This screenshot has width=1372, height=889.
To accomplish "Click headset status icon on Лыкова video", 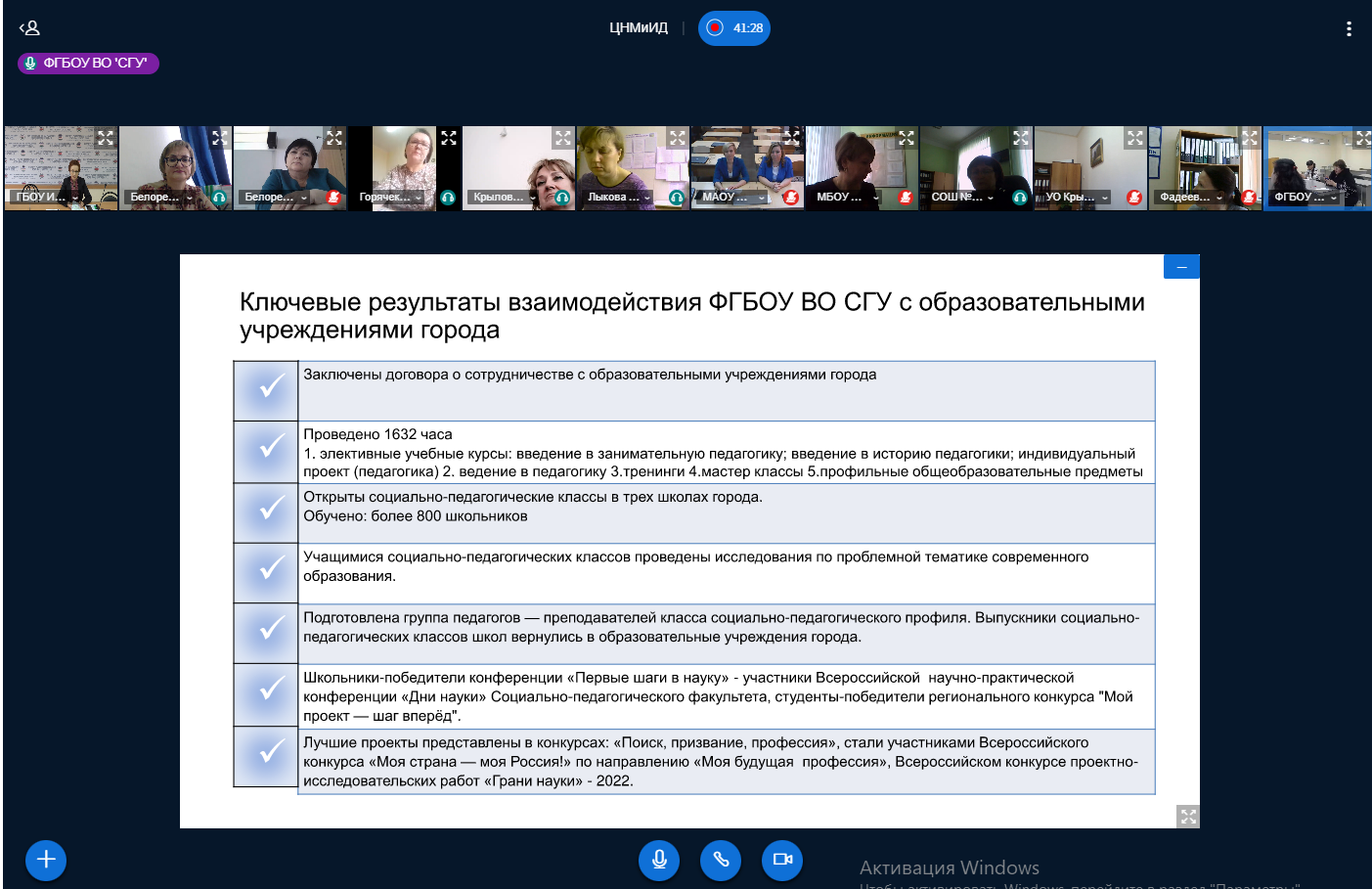I will coord(676,198).
